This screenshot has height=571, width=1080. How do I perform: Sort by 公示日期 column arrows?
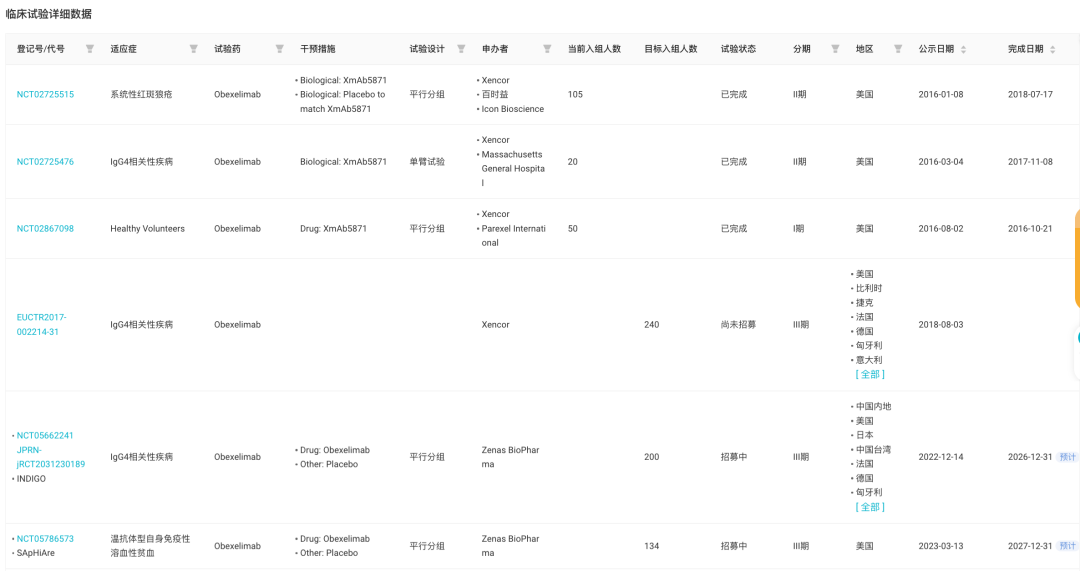[964, 50]
